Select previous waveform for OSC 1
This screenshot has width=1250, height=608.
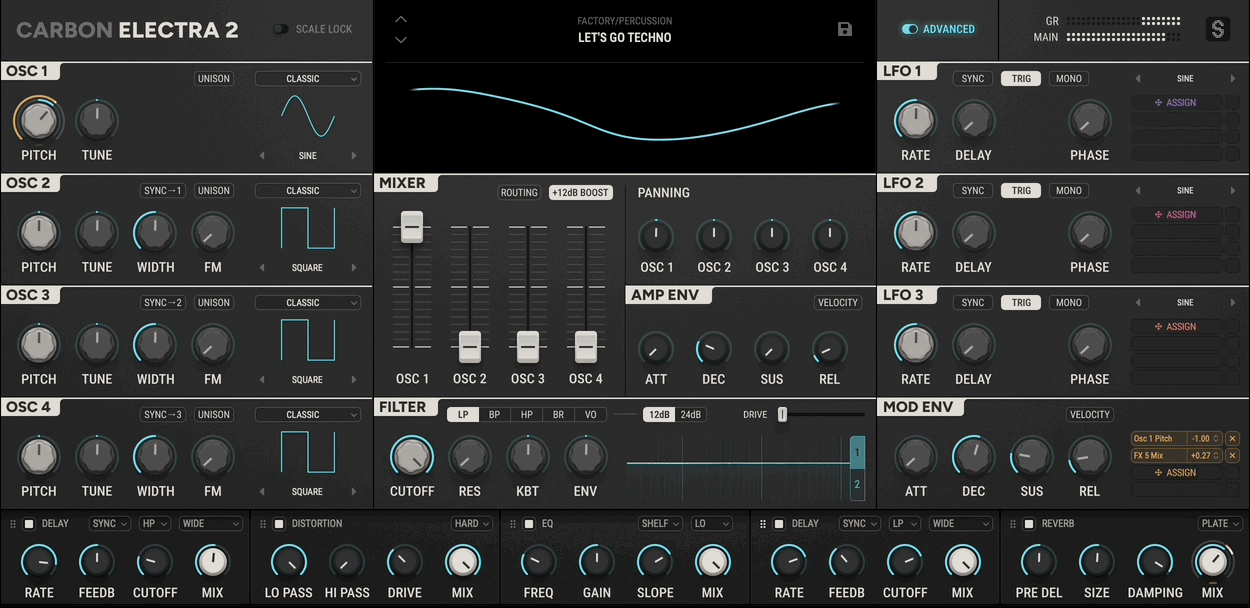[x=263, y=156]
